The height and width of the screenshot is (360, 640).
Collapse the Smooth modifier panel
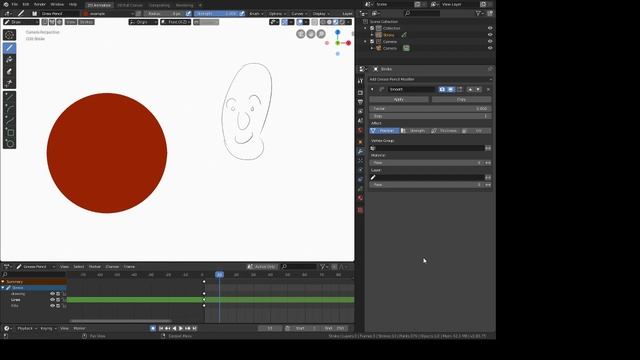click(x=372, y=89)
